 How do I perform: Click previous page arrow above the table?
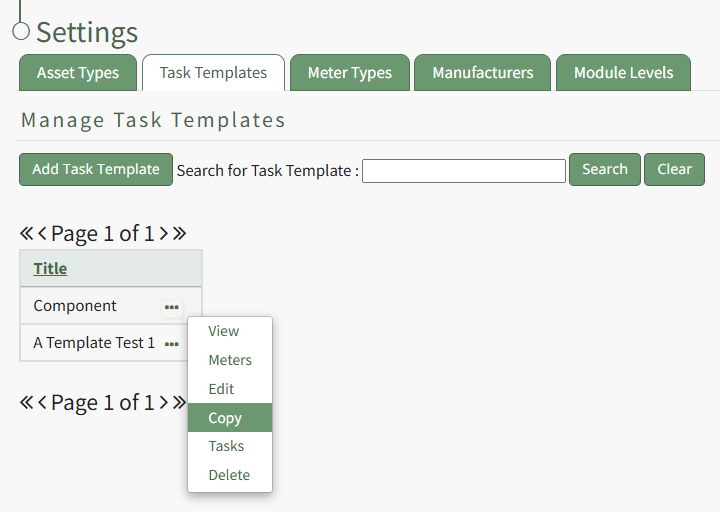click(x=43, y=234)
